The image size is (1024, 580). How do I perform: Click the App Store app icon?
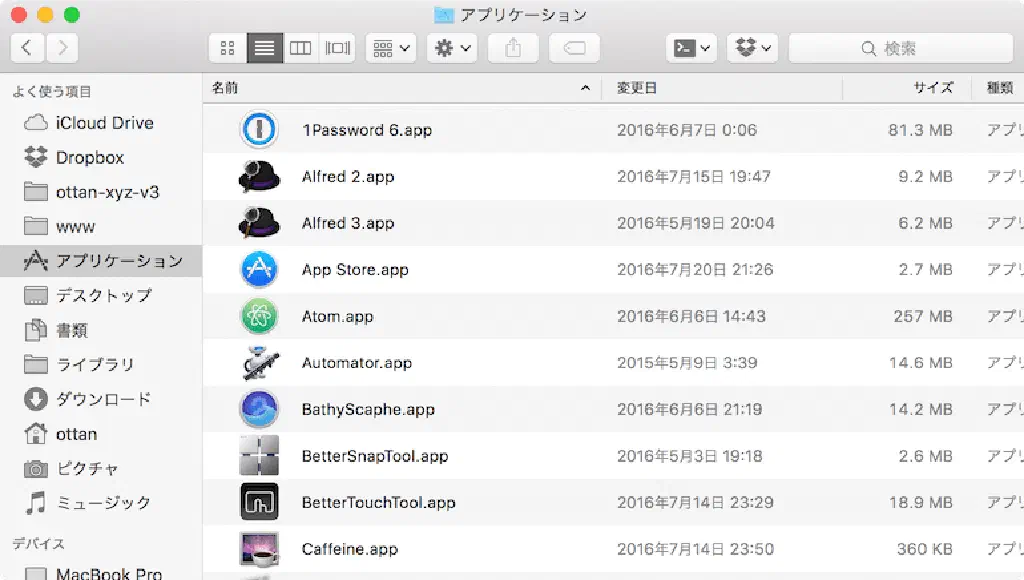tap(258, 270)
